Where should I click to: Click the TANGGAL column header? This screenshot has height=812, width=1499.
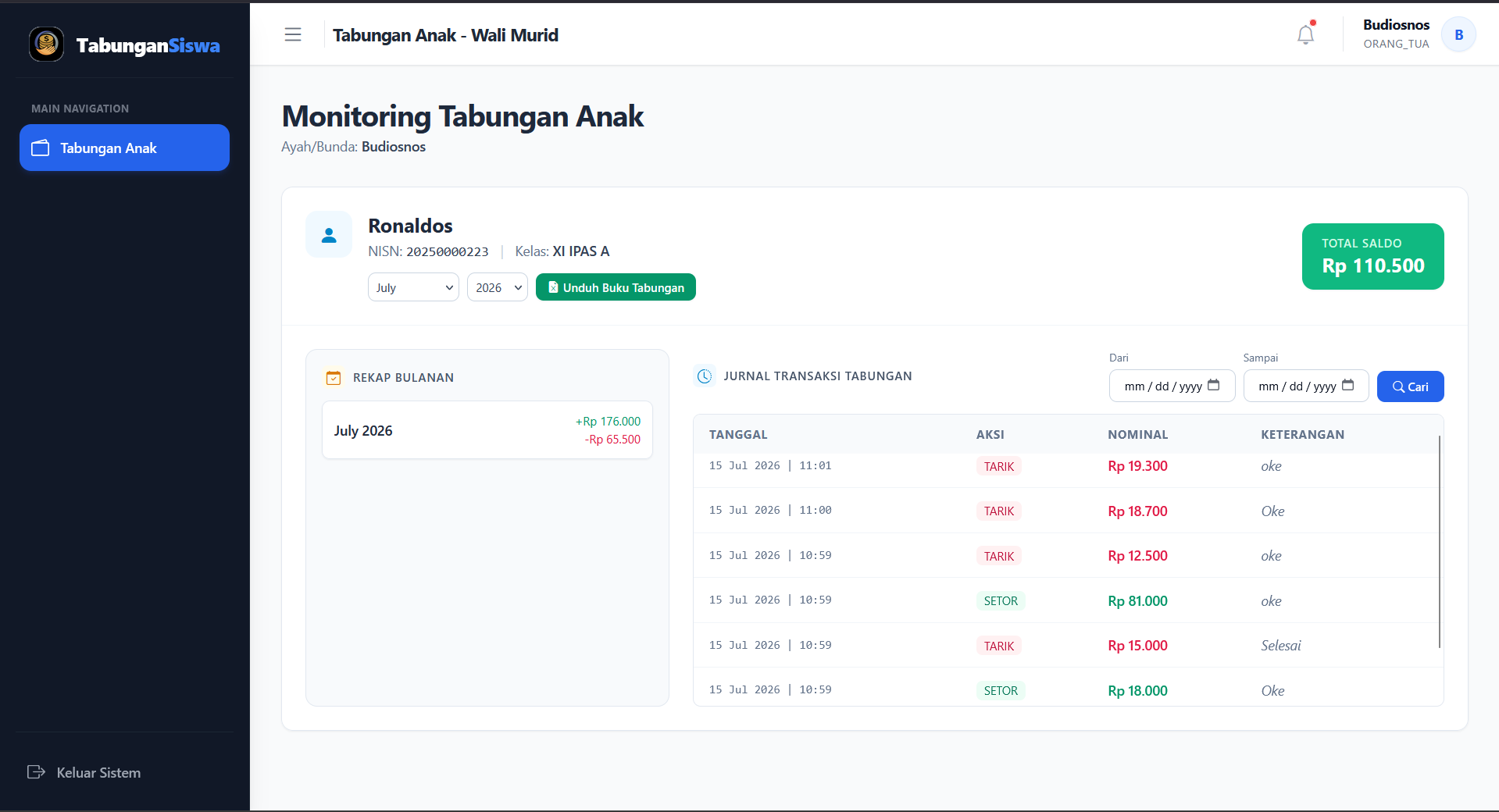point(738,435)
